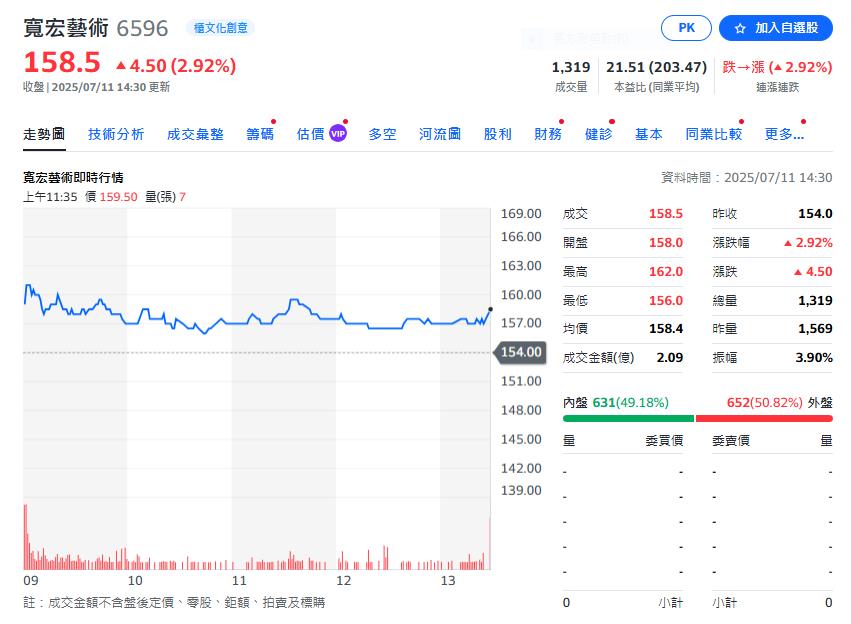Click the 最低 156.0 value
851x624 pixels.
[666, 300]
